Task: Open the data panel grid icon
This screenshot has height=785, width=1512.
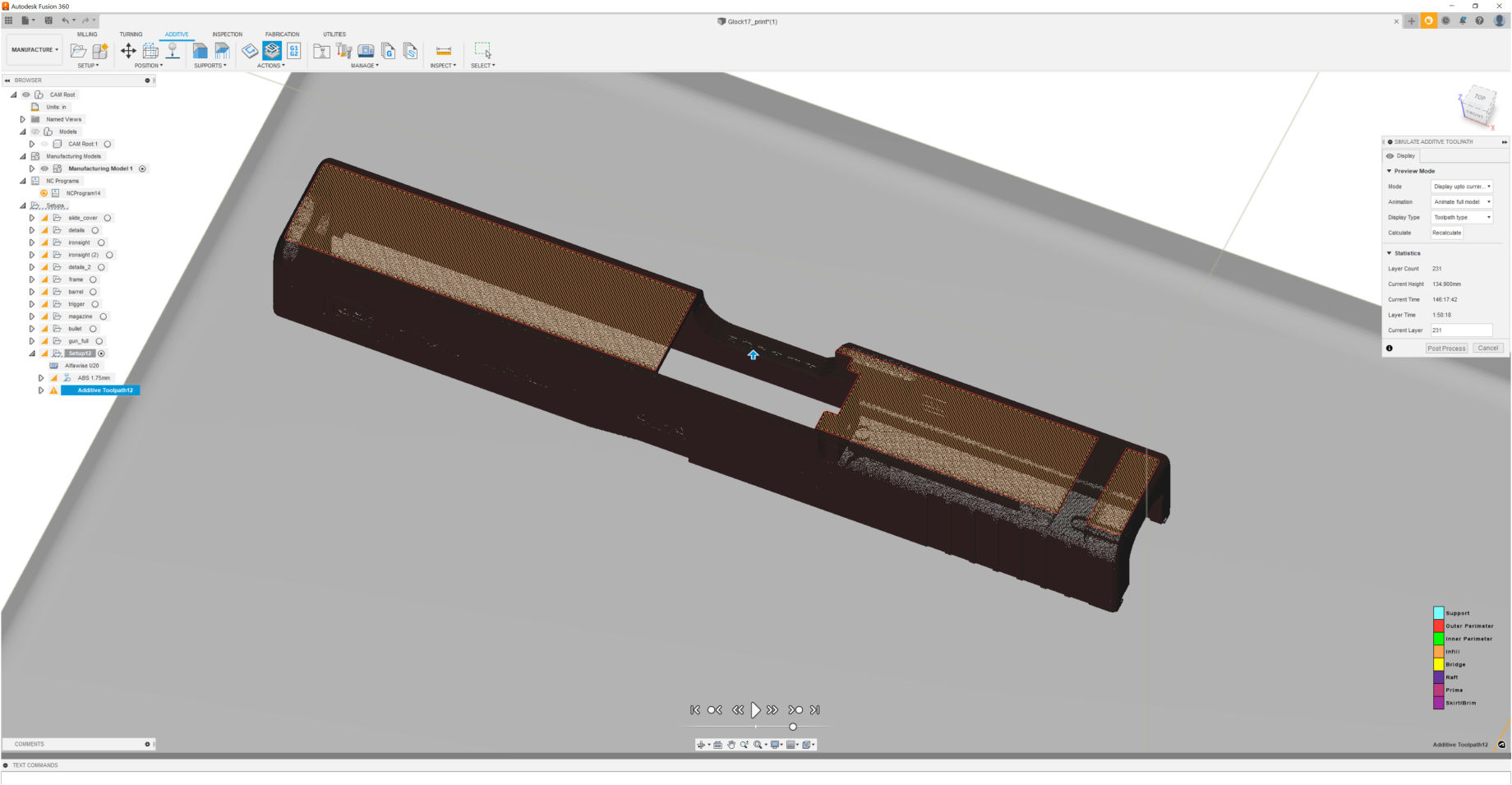Action: (x=9, y=21)
